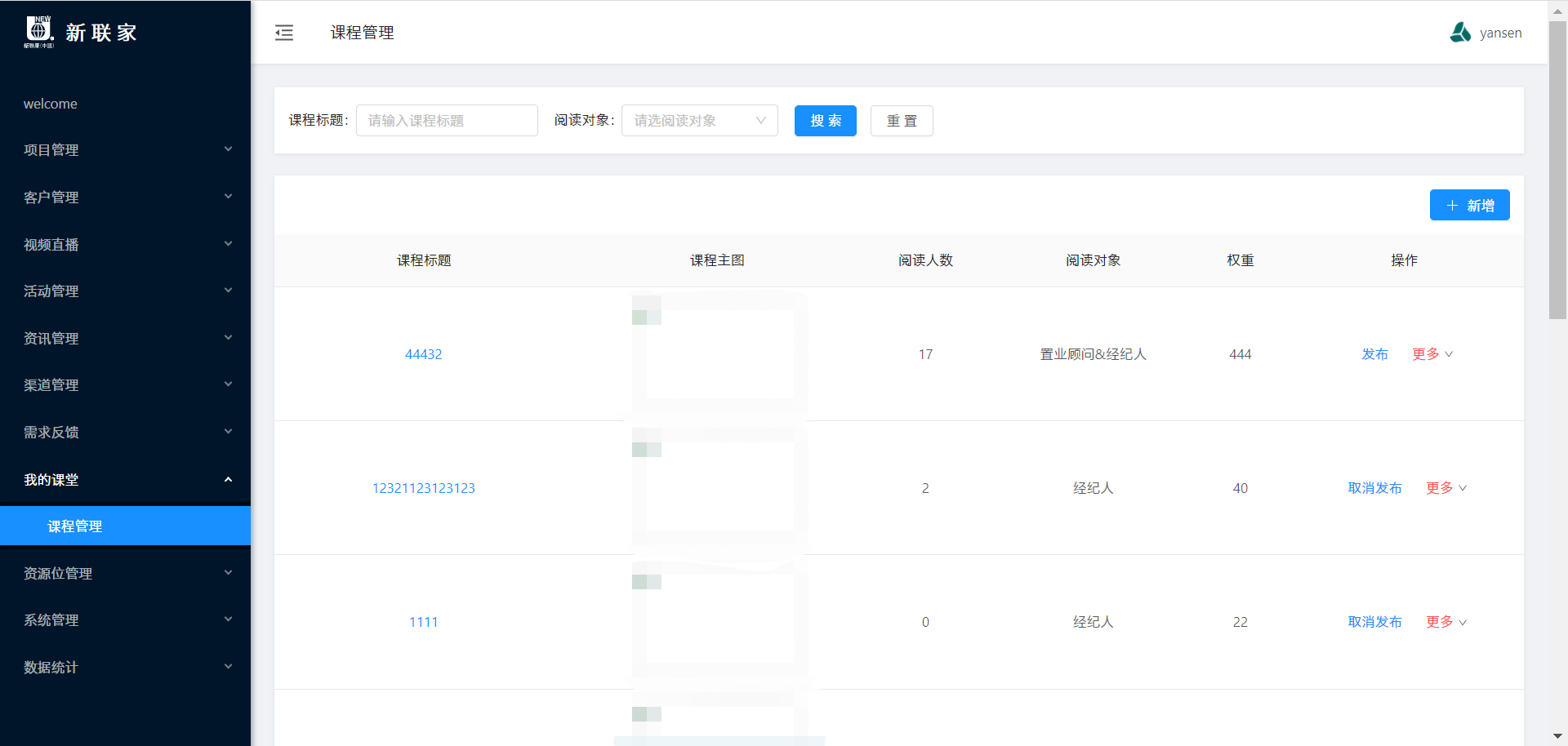Focus the 课程标题 input field

pos(447,121)
